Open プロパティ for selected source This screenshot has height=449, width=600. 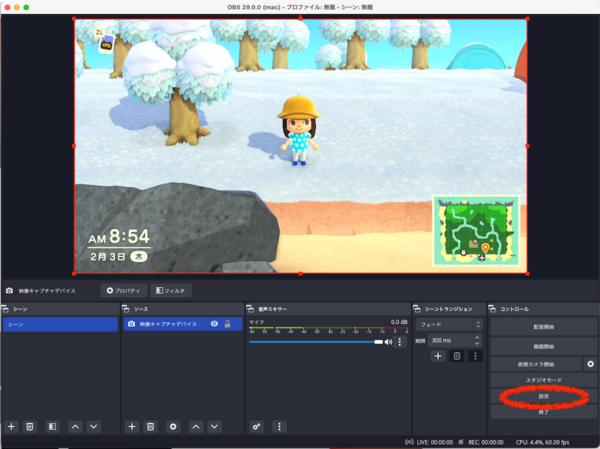(x=124, y=291)
